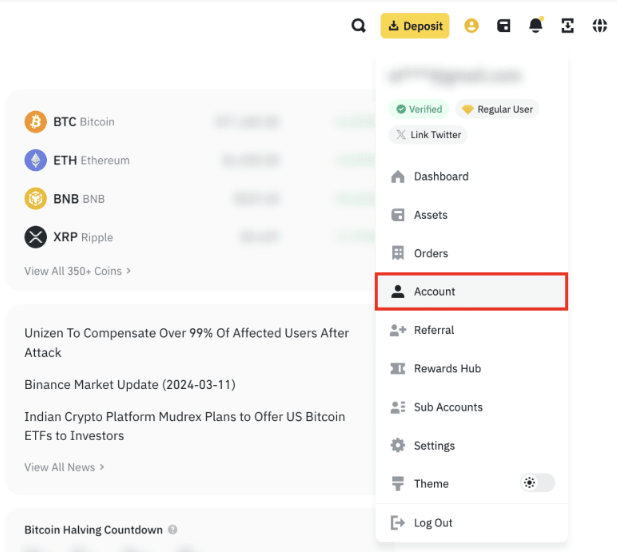Click the Regular User badge
617x552 pixels.
pyautogui.click(x=497, y=109)
